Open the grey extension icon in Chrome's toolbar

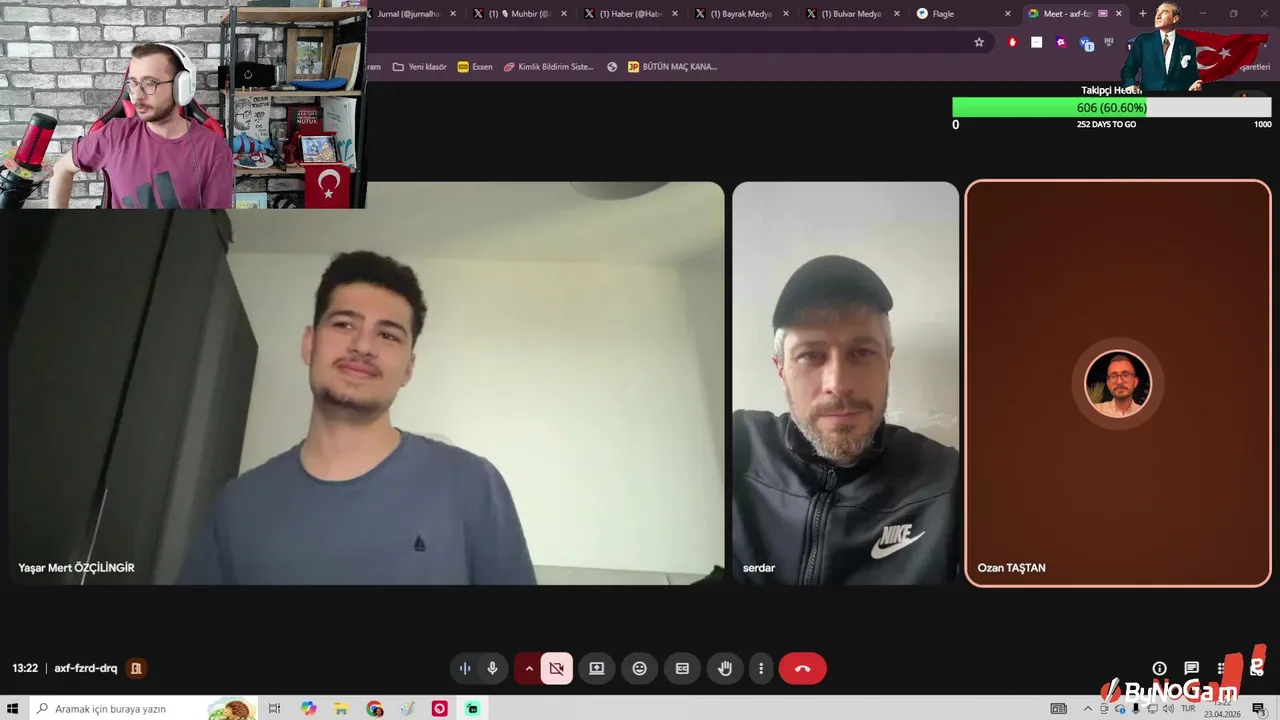pos(1109,42)
